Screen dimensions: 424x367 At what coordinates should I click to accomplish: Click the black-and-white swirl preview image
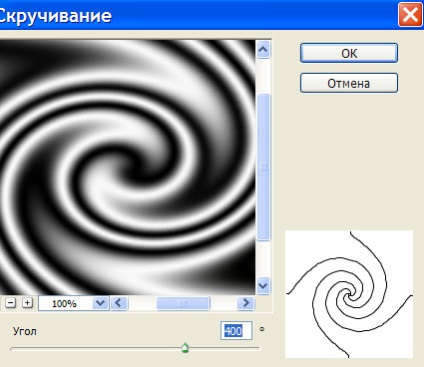coord(127,167)
